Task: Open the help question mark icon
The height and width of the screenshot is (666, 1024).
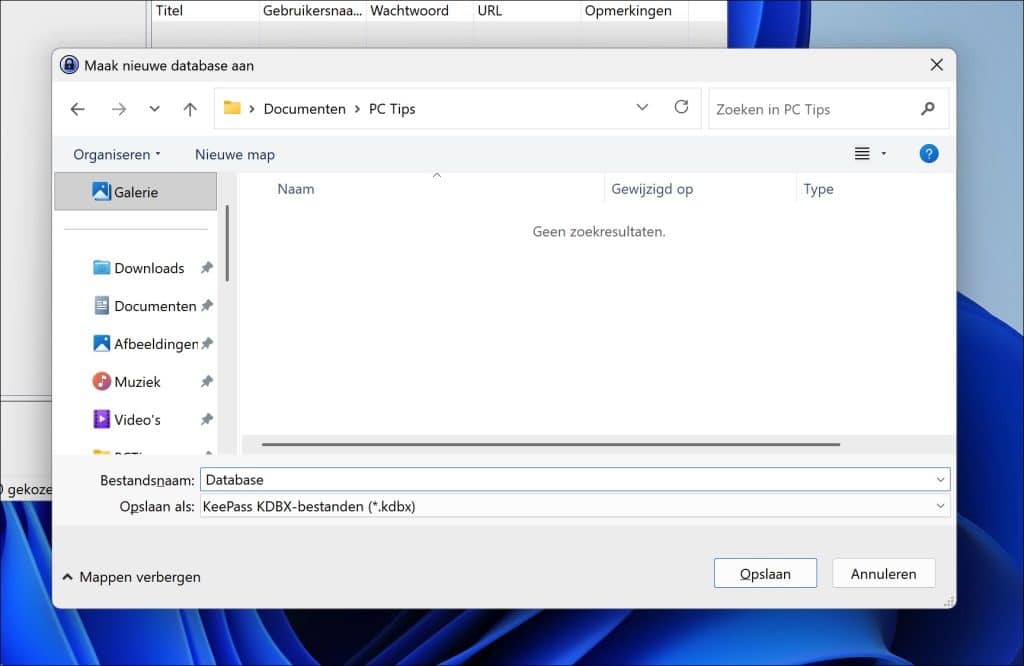Action: click(x=929, y=154)
